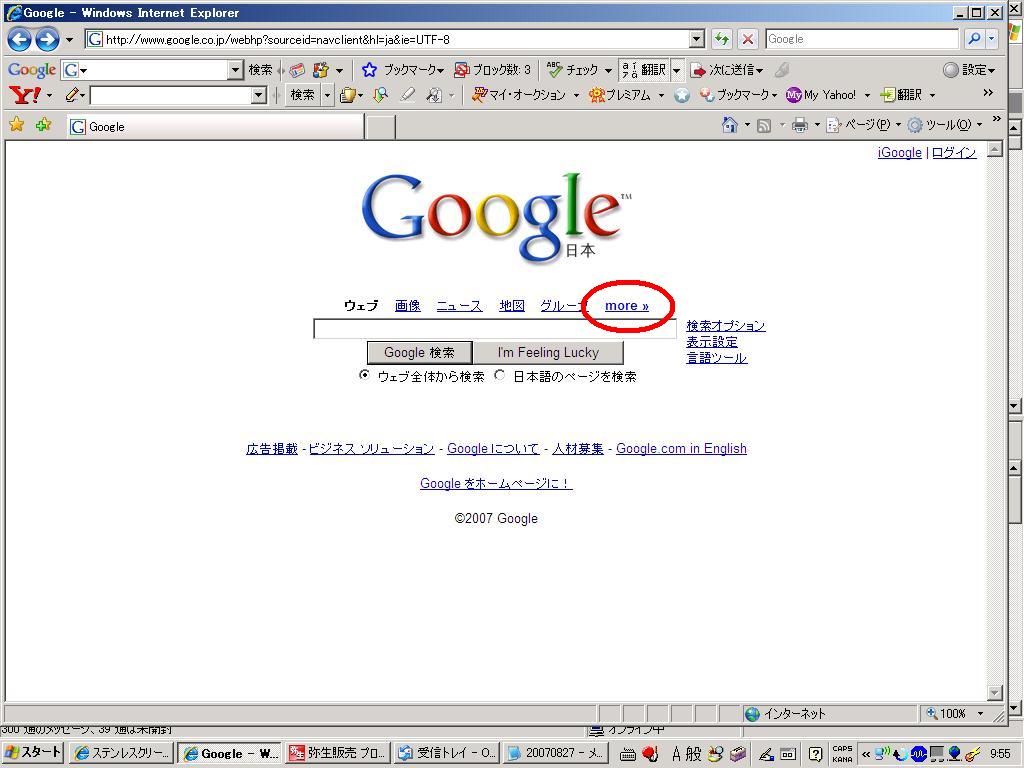Switch to 受信トレイ taskbar window
1024x768 pixels.
click(x=447, y=753)
